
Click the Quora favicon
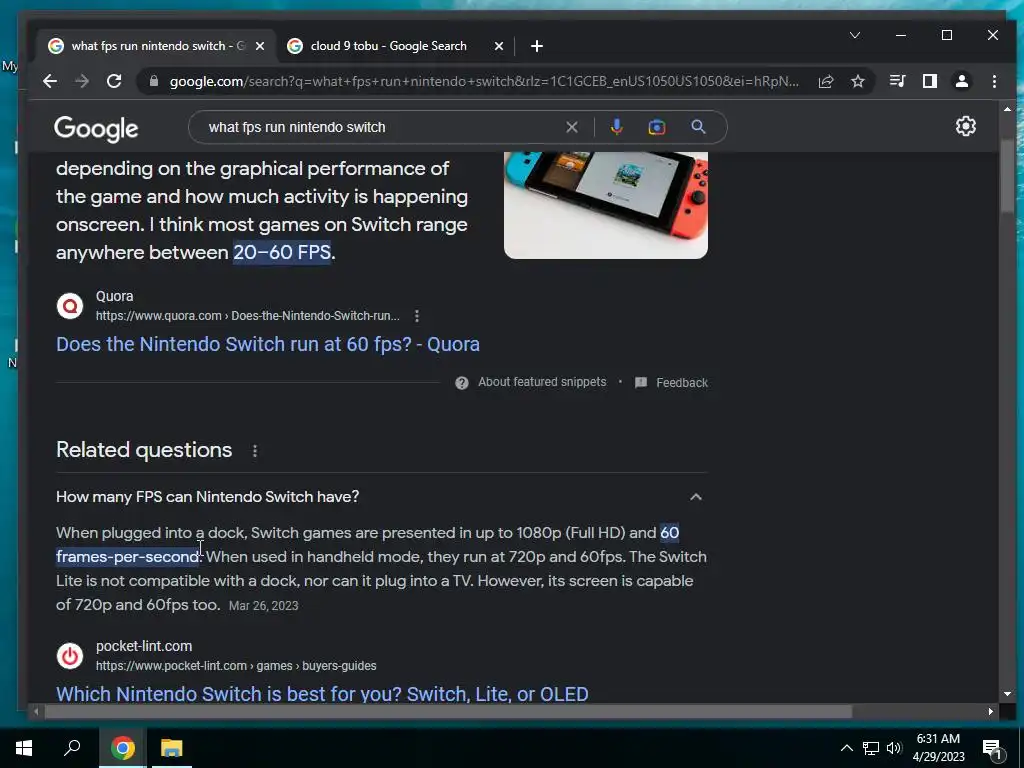pyautogui.click(x=70, y=306)
